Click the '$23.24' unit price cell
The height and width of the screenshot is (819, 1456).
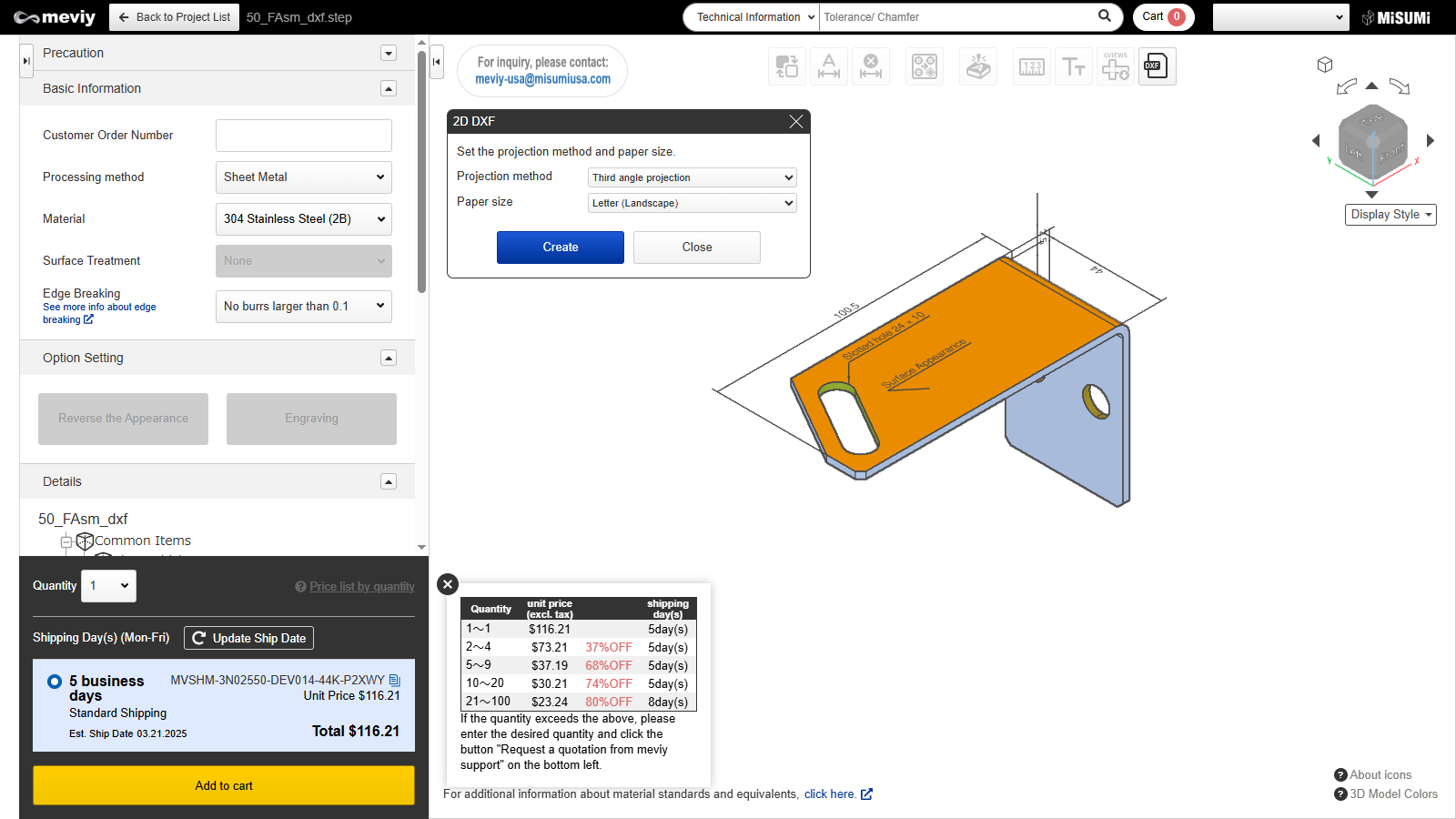(x=550, y=702)
